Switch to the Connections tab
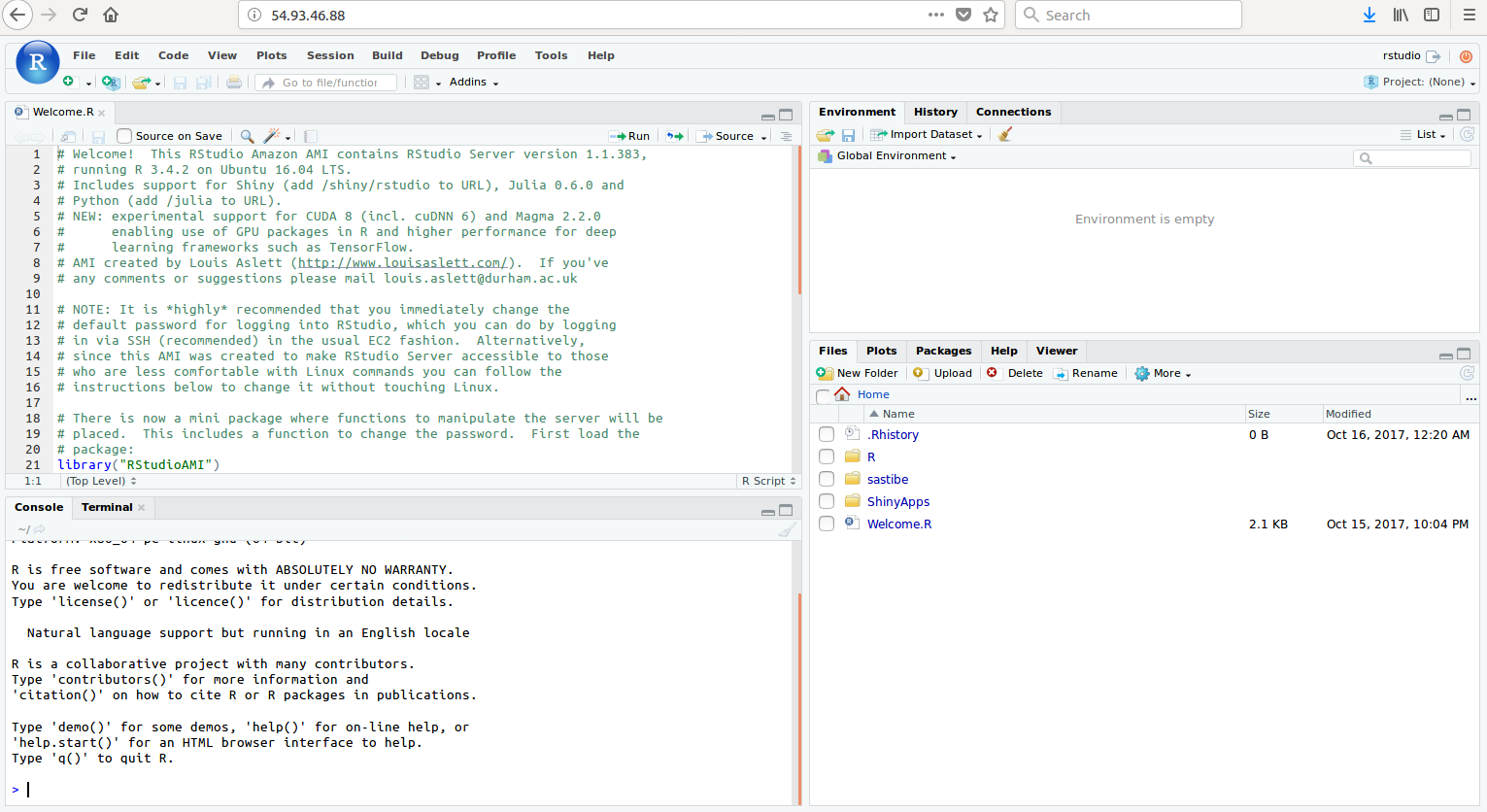This screenshot has width=1487, height=812. pyautogui.click(x=1013, y=112)
